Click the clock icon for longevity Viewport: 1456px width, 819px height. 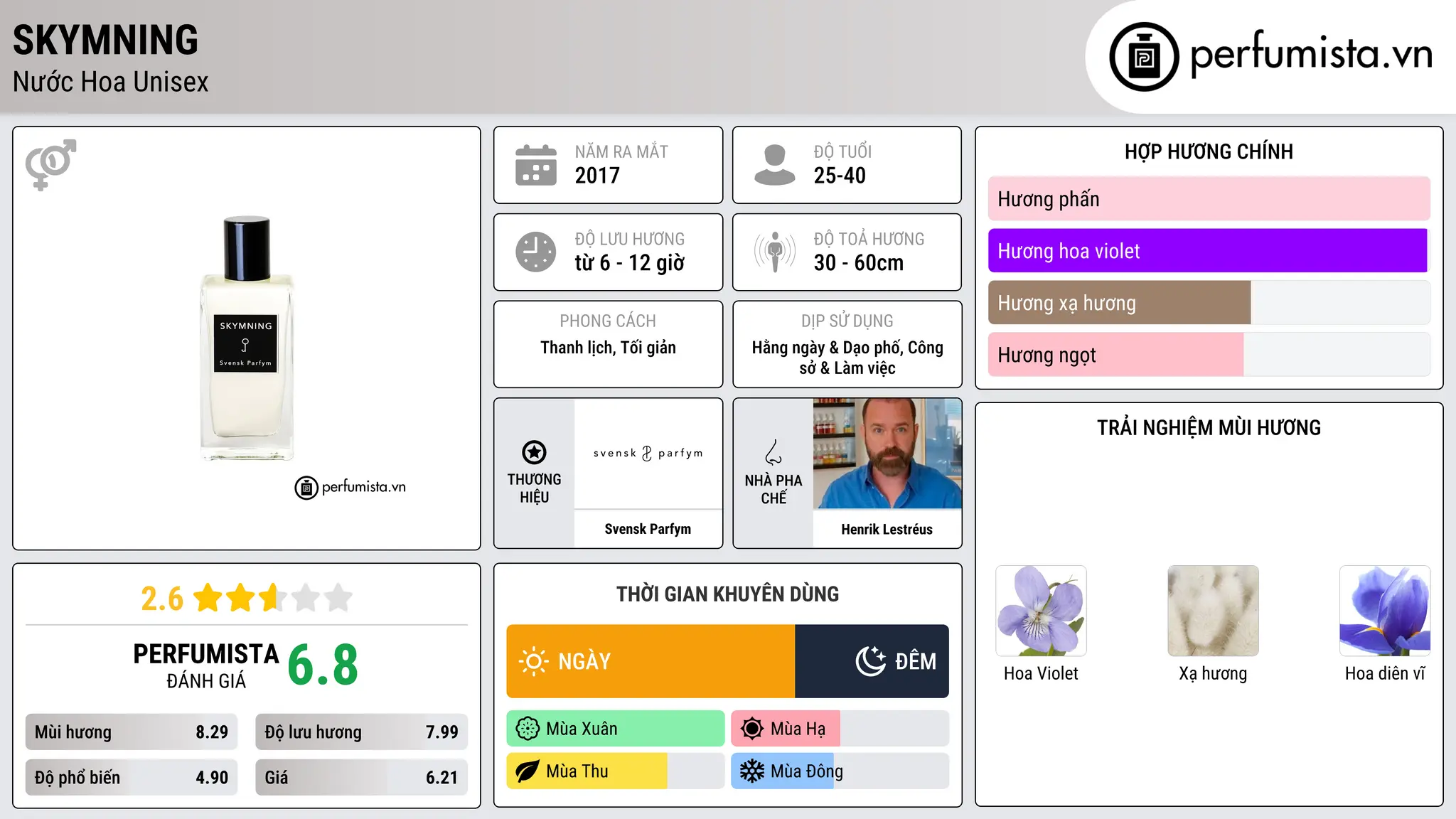[x=535, y=252]
